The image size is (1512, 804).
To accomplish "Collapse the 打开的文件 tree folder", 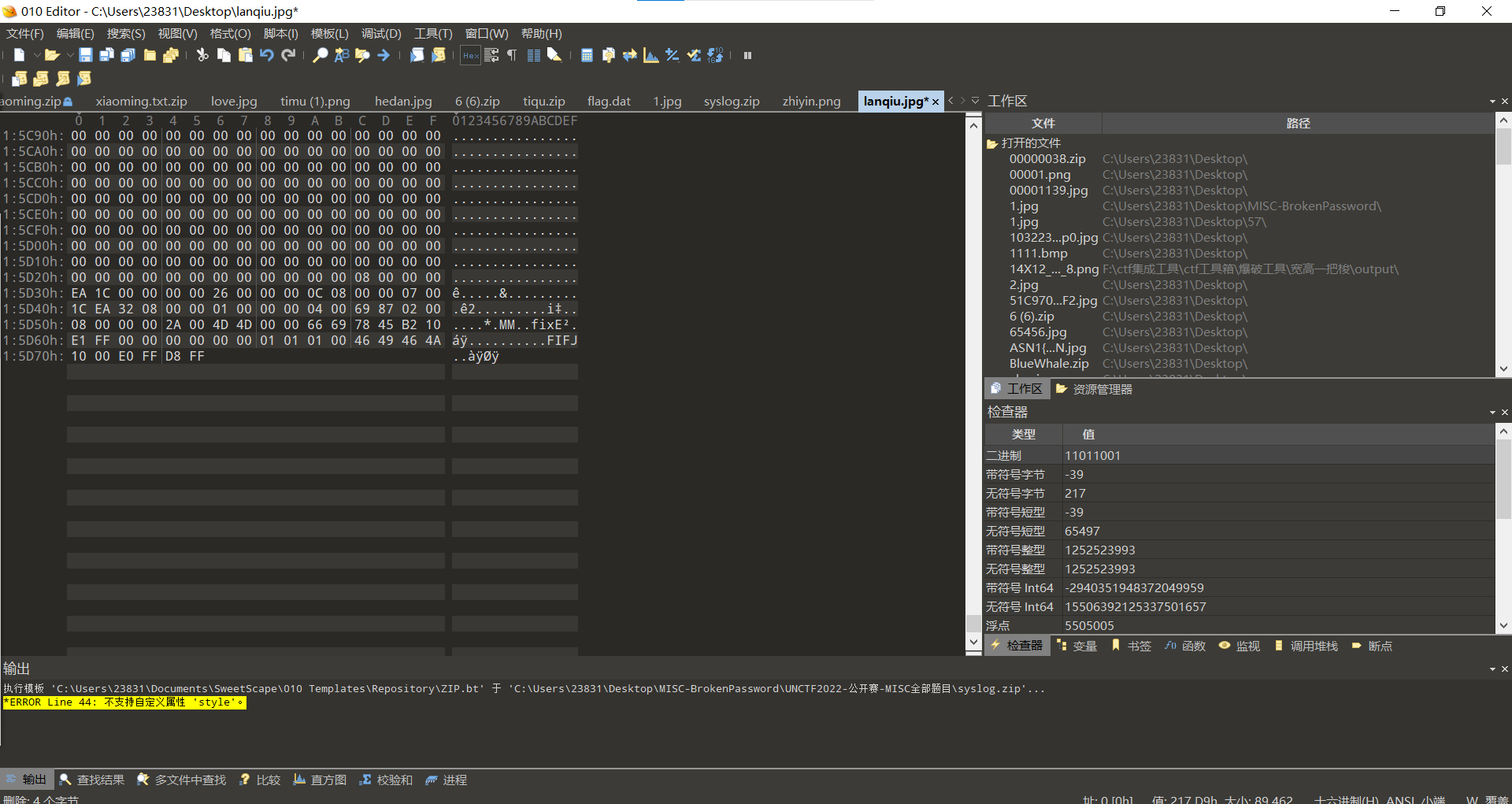I will click(992, 143).
